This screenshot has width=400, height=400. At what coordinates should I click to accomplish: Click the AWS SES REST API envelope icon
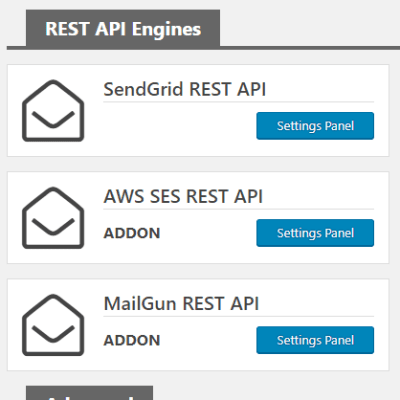pos(53,218)
